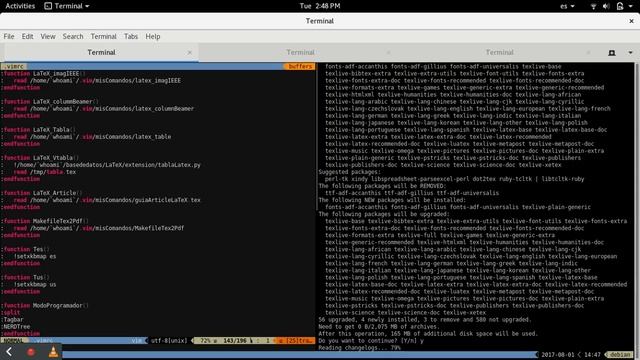
Task: Expand the system menu arrow at top right
Action: pyautogui.click(x=632, y=6)
